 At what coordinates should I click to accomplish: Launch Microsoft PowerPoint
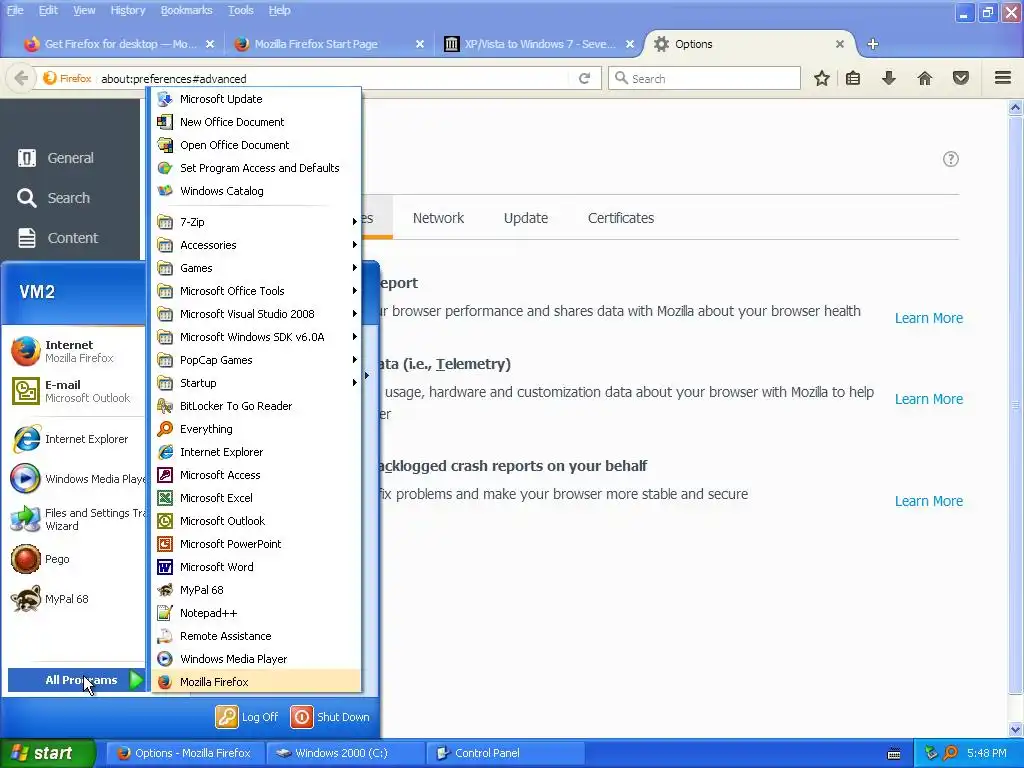pyautogui.click(x=256, y=543)
